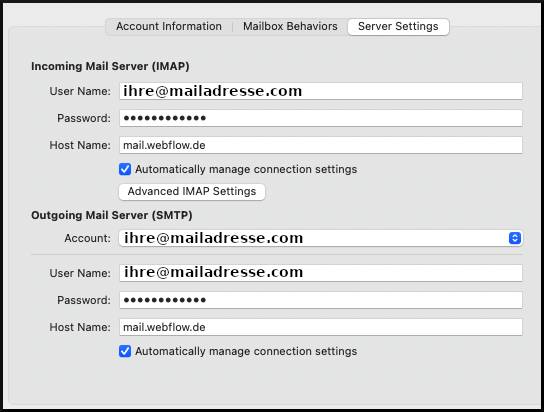
Task: Toggle SMTP Automatically manage connection settings checkbox
Action: (125, 351)
